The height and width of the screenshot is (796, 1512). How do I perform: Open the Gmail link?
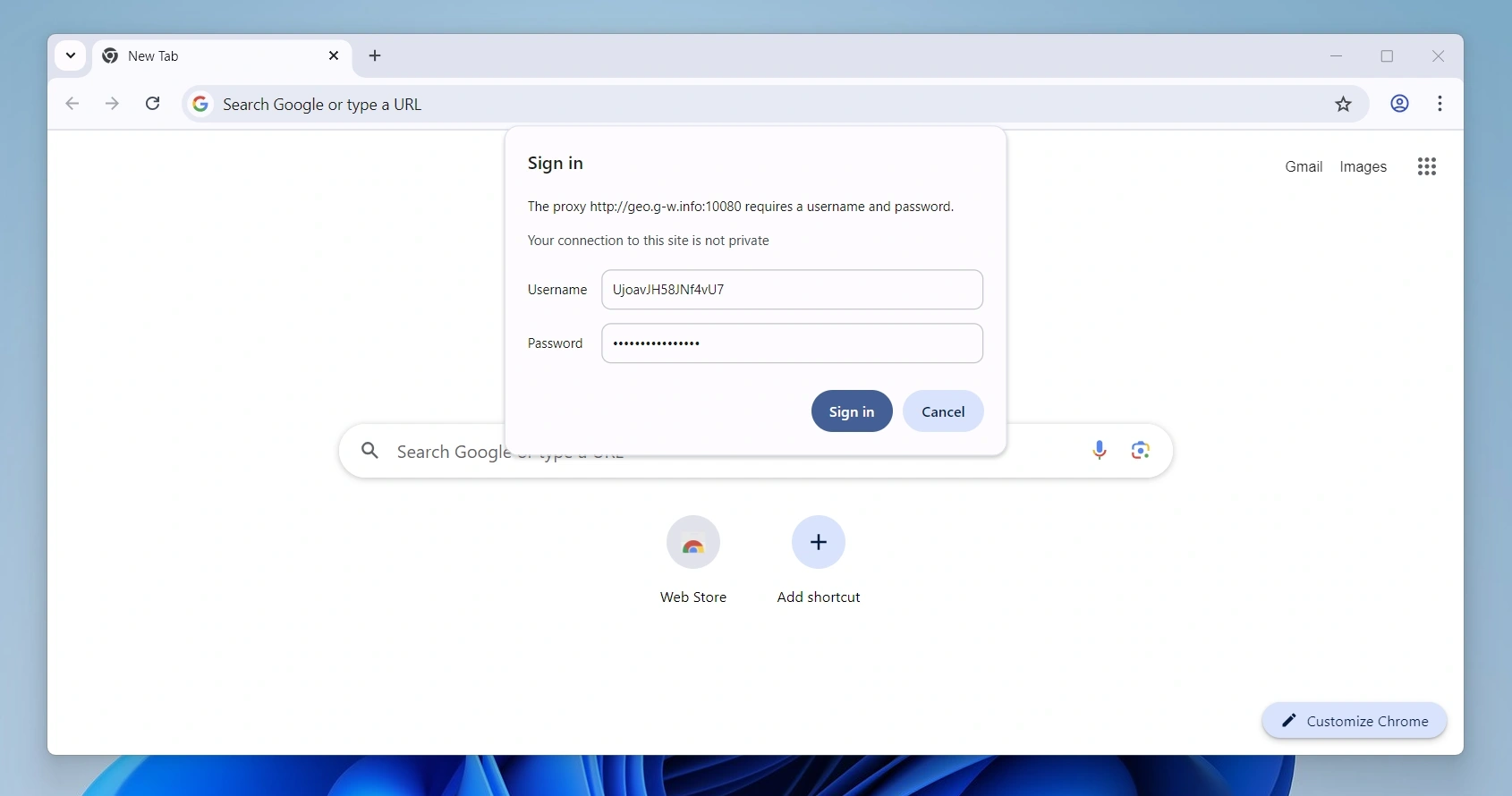tap(1304, 167)
